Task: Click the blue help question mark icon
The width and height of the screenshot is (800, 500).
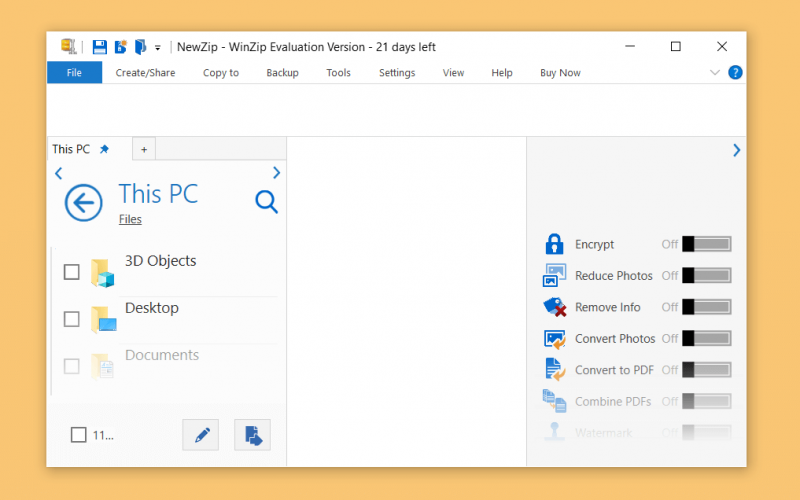Action: pyautogui.click(x=735, y=72)
